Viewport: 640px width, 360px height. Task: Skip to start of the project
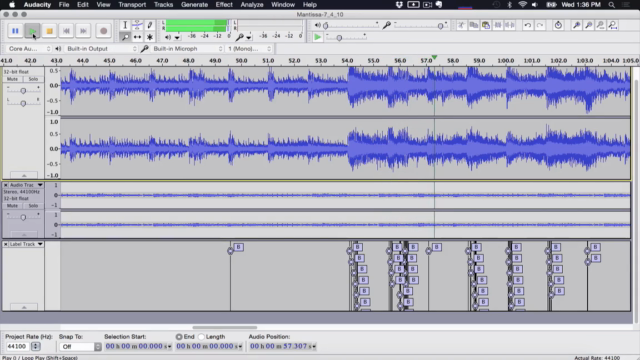click(x=67, y=31)
